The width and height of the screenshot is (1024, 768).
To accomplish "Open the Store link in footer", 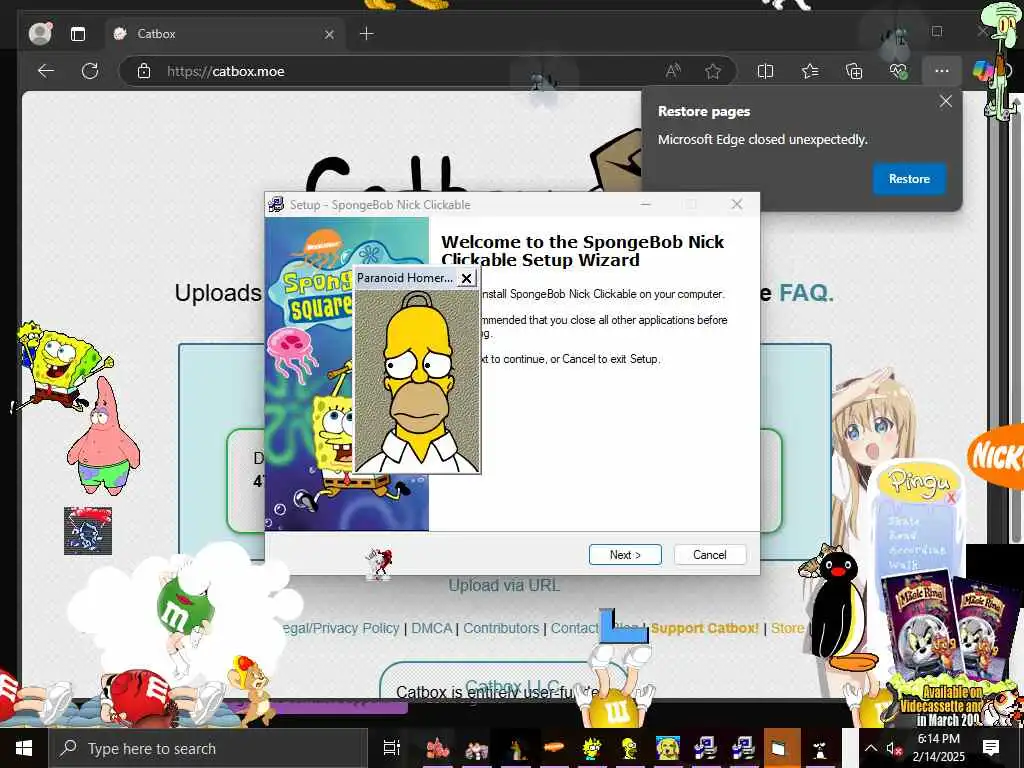I will (x=788, y=628).
